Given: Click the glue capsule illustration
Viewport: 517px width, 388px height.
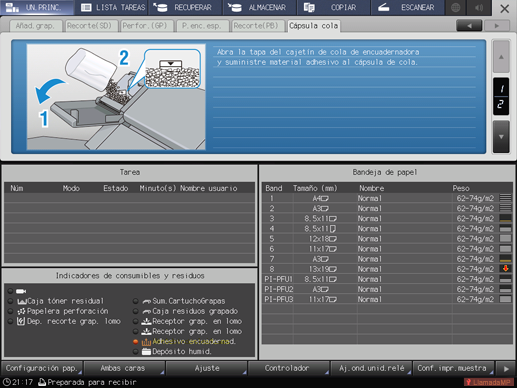Looking at the screenshot, I should 116,97.
